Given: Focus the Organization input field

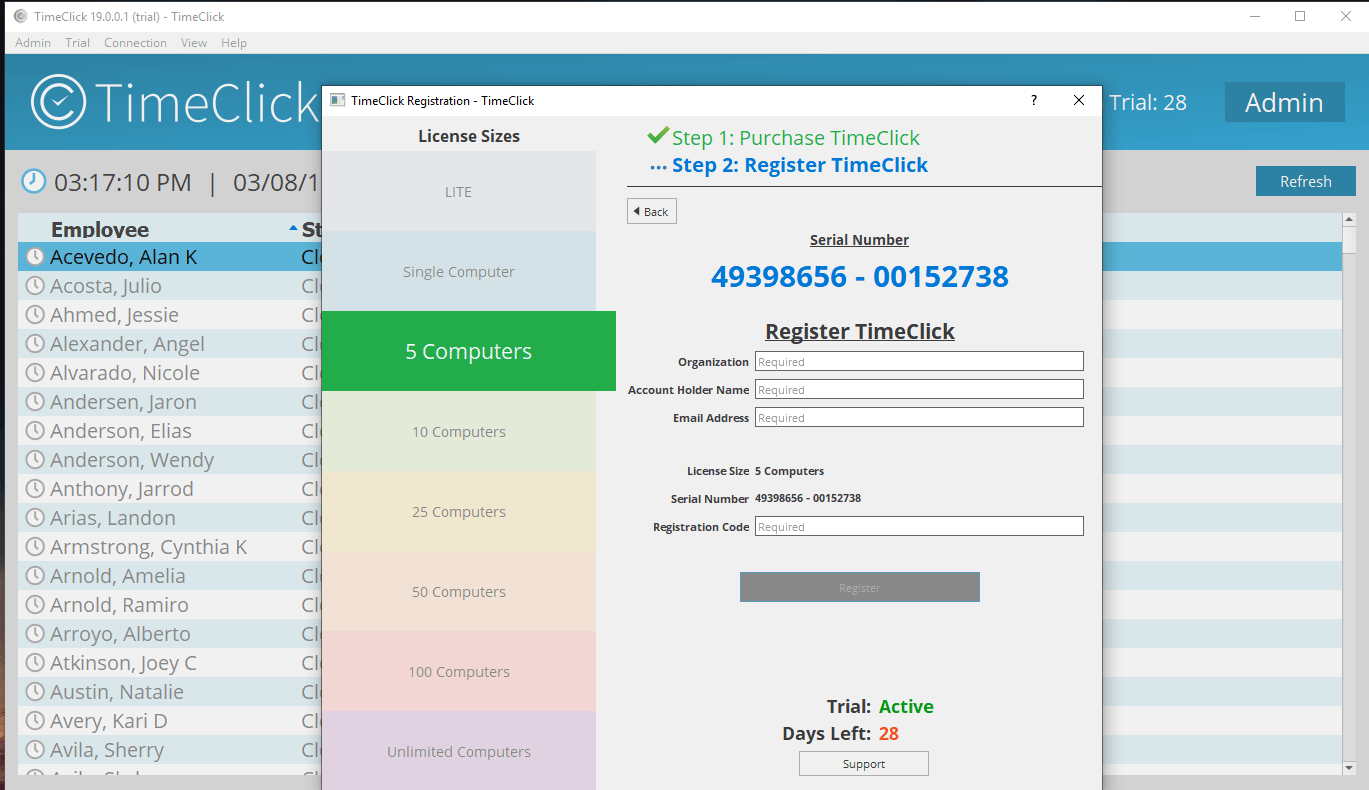Looking at the screenshot, I should (x=919, y=361).
